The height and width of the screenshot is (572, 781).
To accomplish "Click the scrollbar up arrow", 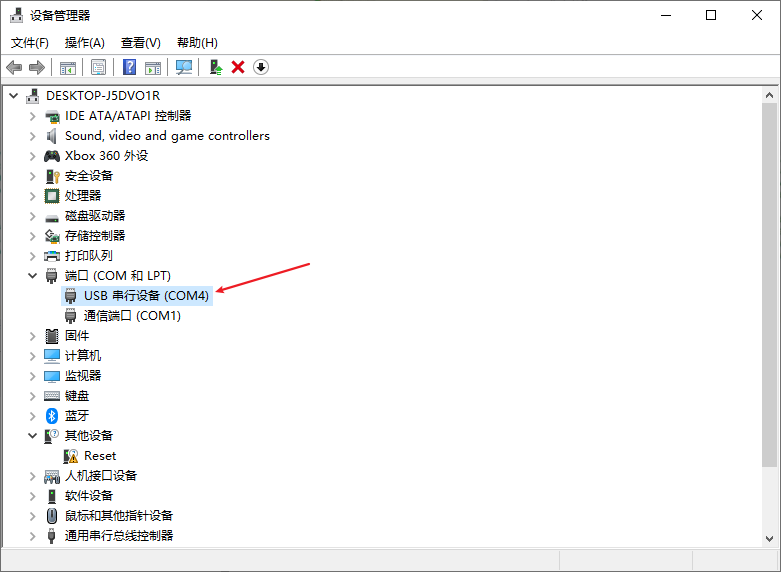I will point(769,95).
